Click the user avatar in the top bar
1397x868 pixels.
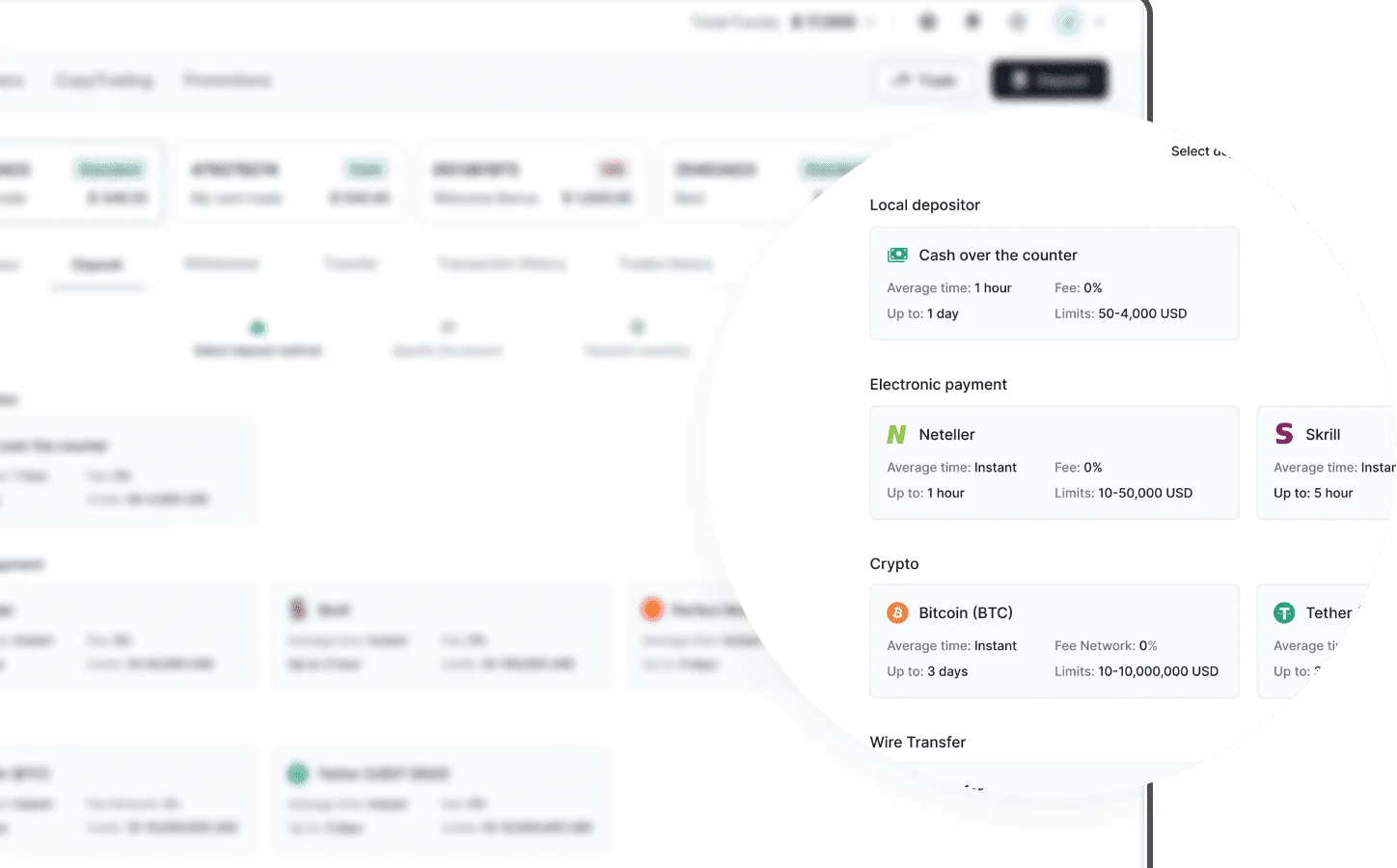[x=1067, y=21]
